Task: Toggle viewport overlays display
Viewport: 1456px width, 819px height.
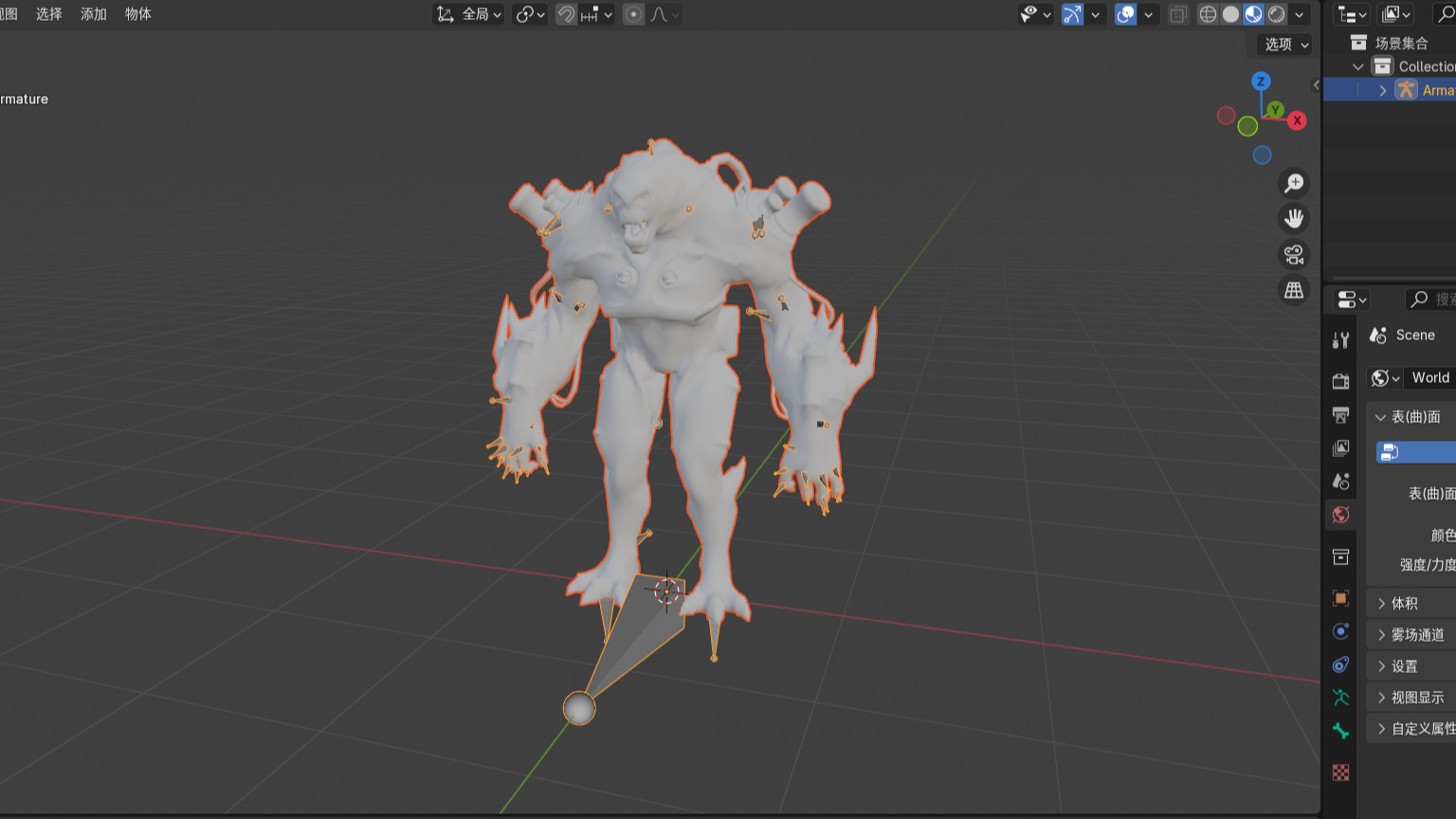Action: pyautogui.click(x=1125, y=14)
